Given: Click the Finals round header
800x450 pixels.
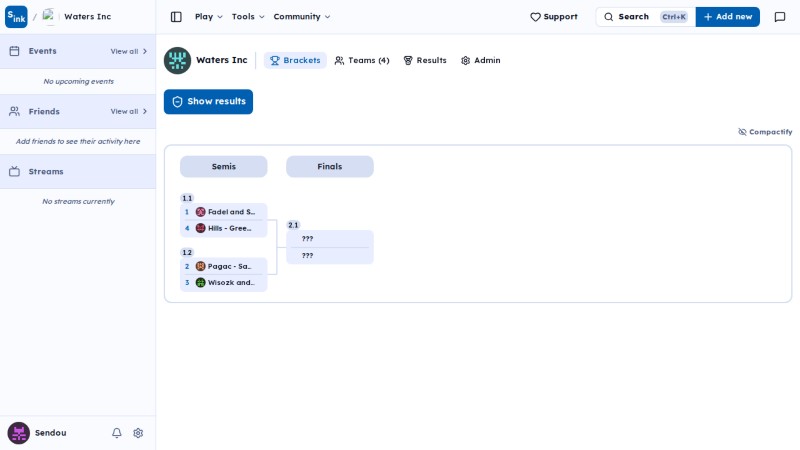Looking at the screenshot, I should tap(330, 166).
